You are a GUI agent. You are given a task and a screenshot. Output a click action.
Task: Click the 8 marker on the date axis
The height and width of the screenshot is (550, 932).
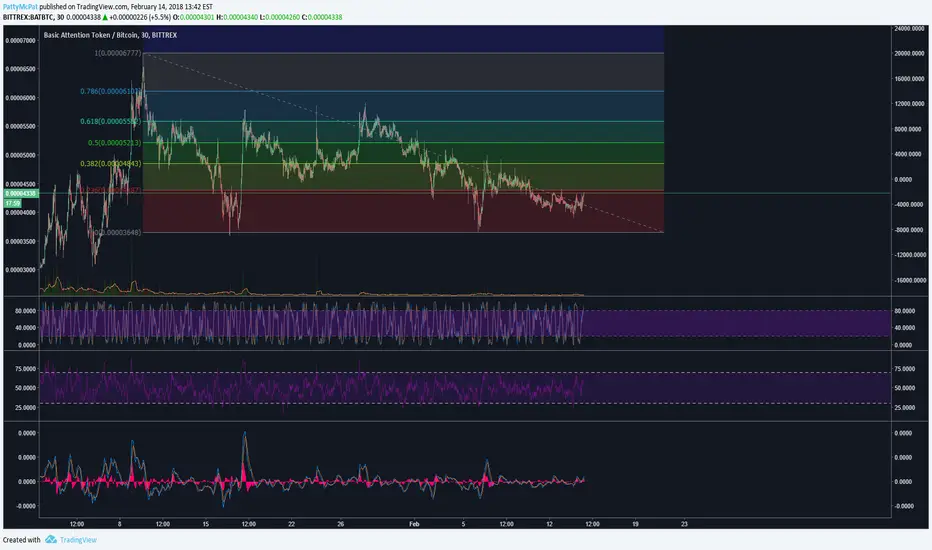click(119, 524)
